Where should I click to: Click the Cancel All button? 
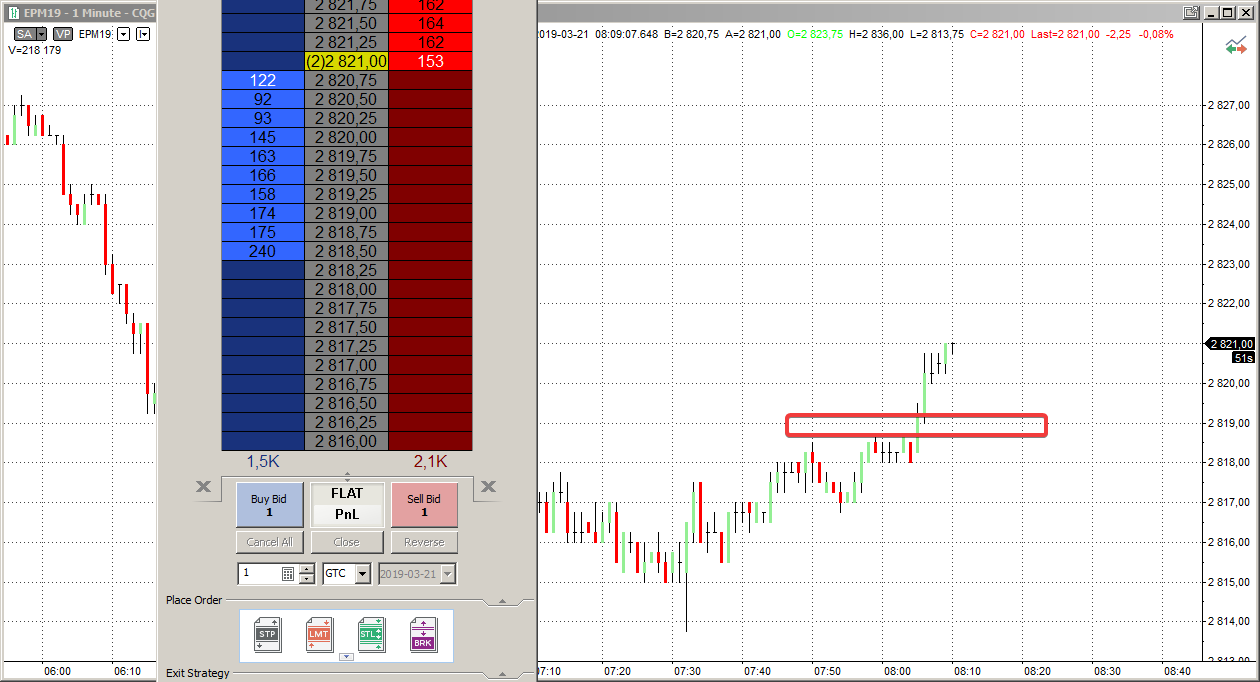tap(269, 542)
